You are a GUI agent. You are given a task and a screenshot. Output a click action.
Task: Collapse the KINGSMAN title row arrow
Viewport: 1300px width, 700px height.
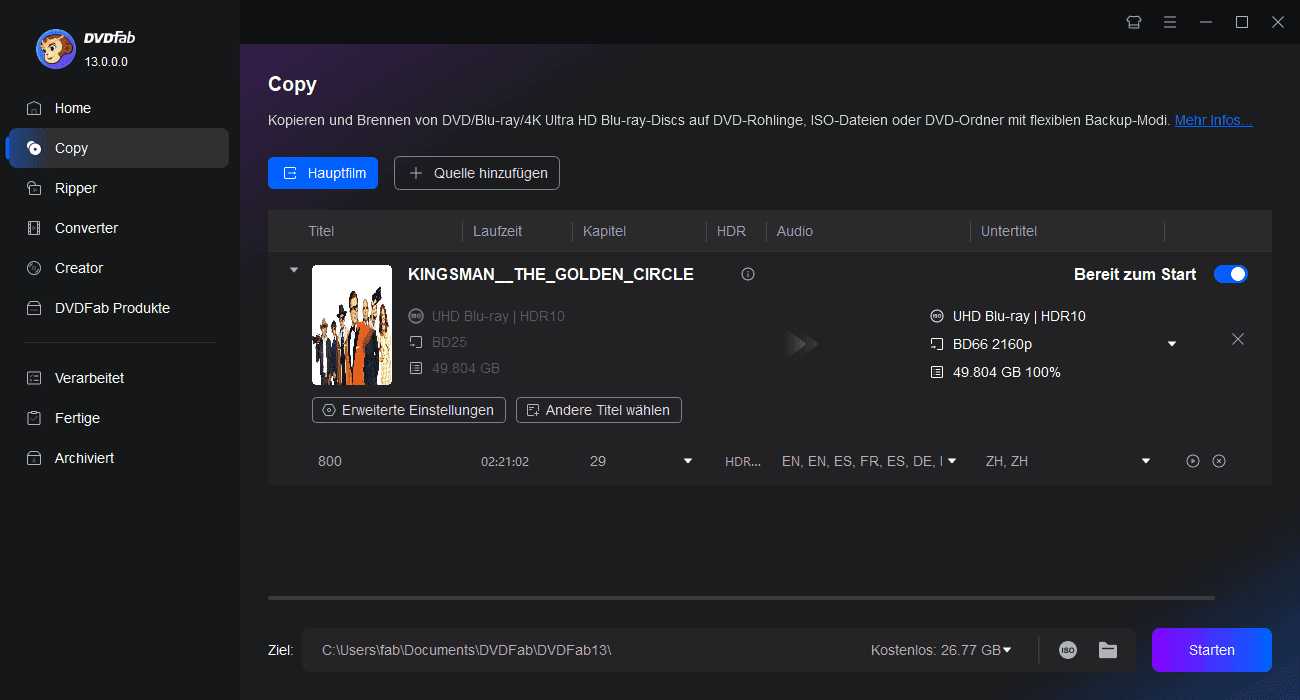click(x=293, y=270)
